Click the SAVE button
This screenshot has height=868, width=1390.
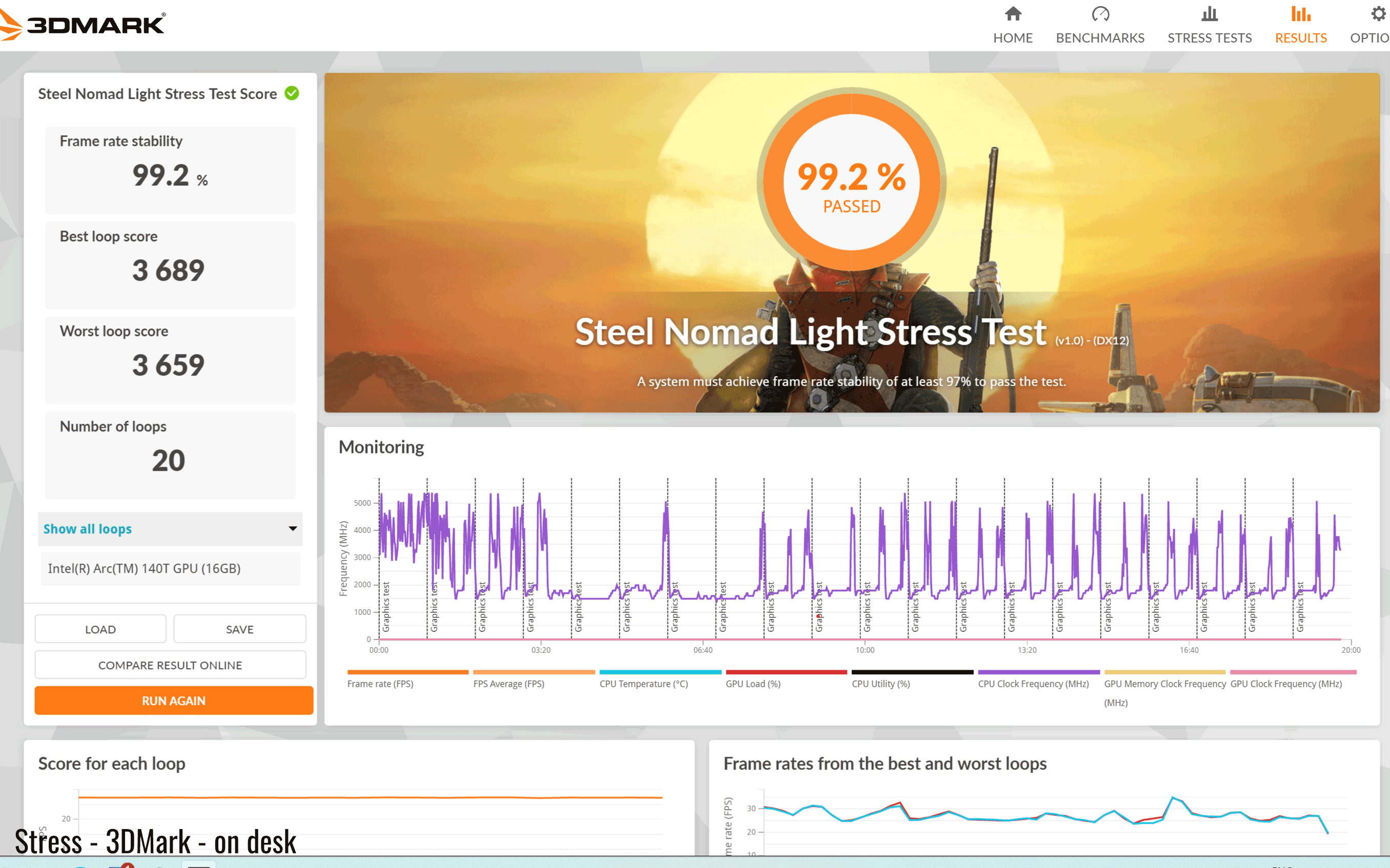(239, 629)
